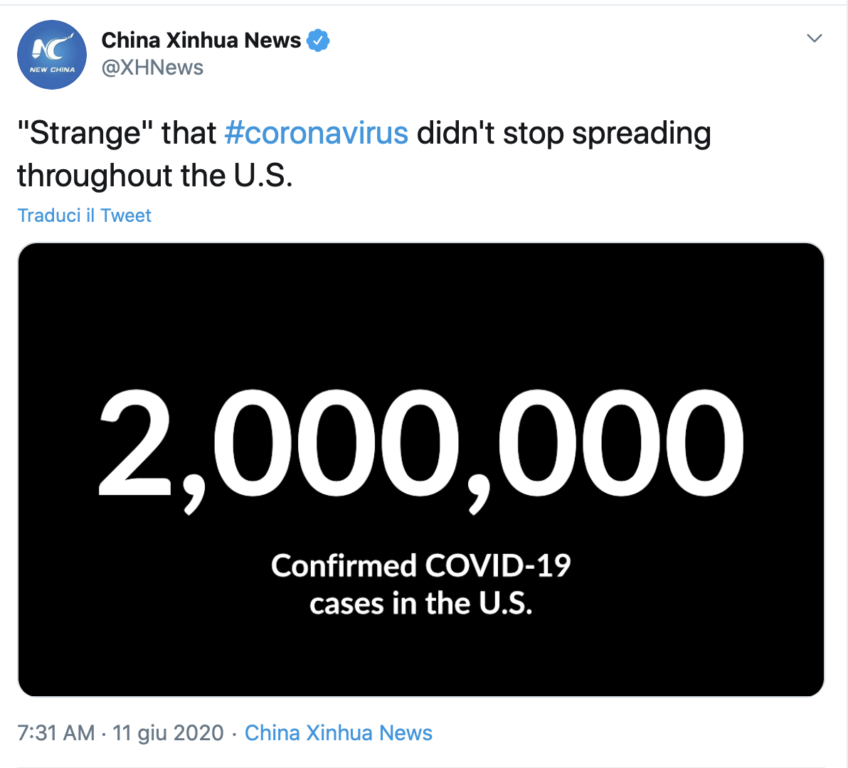Open the China Xinhua News source label beside date
The width and height of the screenshot is (848, 768).
[339, 733]
